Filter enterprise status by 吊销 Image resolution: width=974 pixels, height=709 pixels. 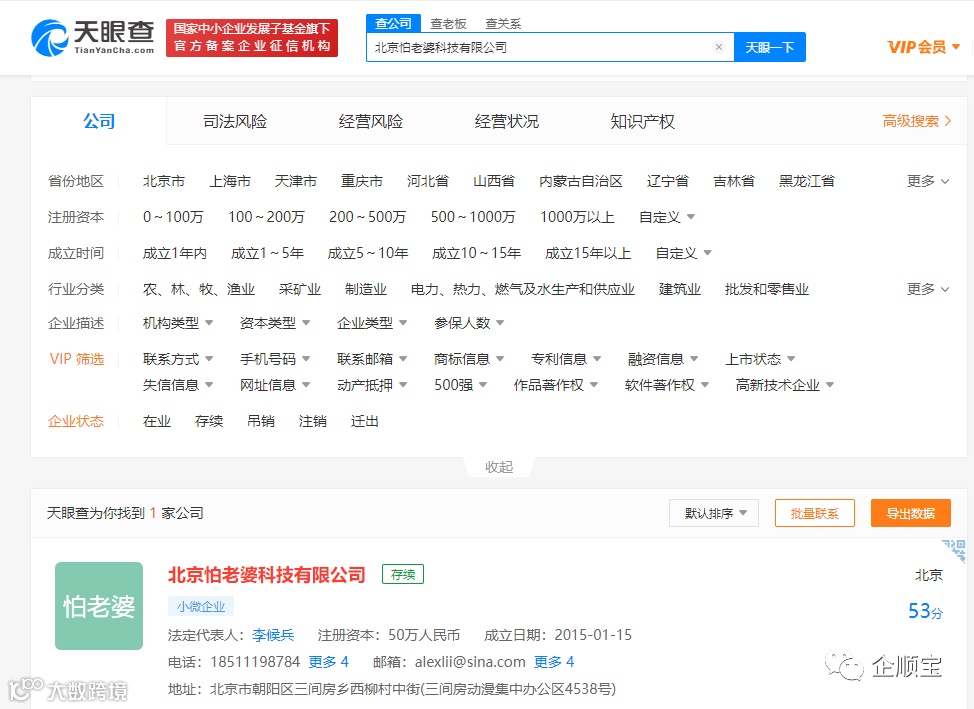click(x=260, y=421)
